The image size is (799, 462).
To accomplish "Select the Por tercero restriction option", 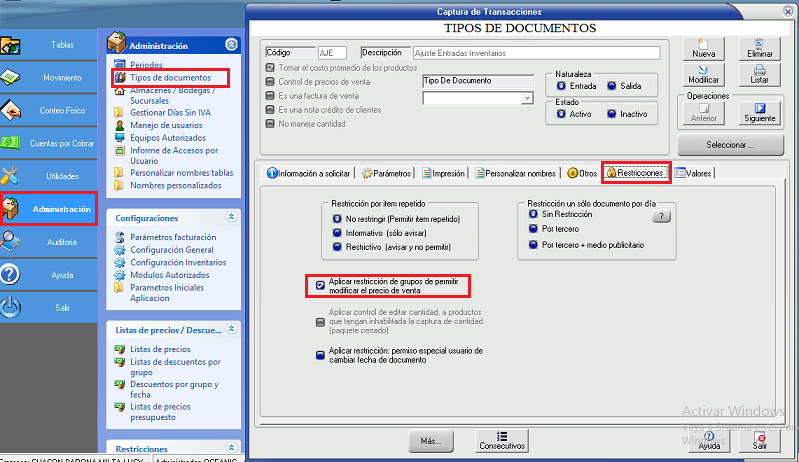I will (x=531, y=228).
